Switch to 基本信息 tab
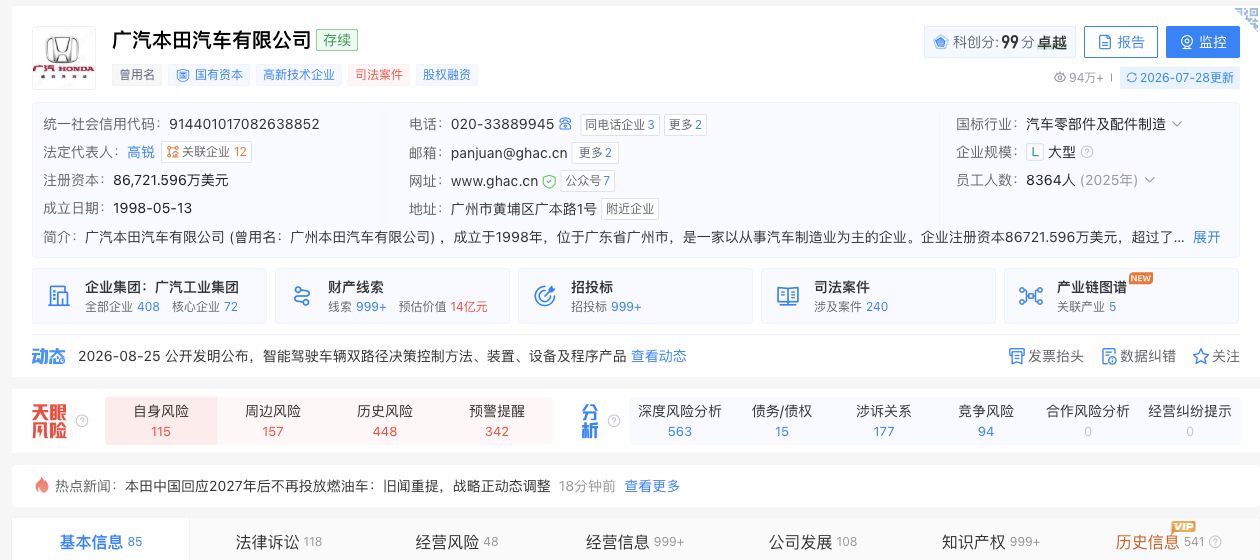 (x=101, y=542)
